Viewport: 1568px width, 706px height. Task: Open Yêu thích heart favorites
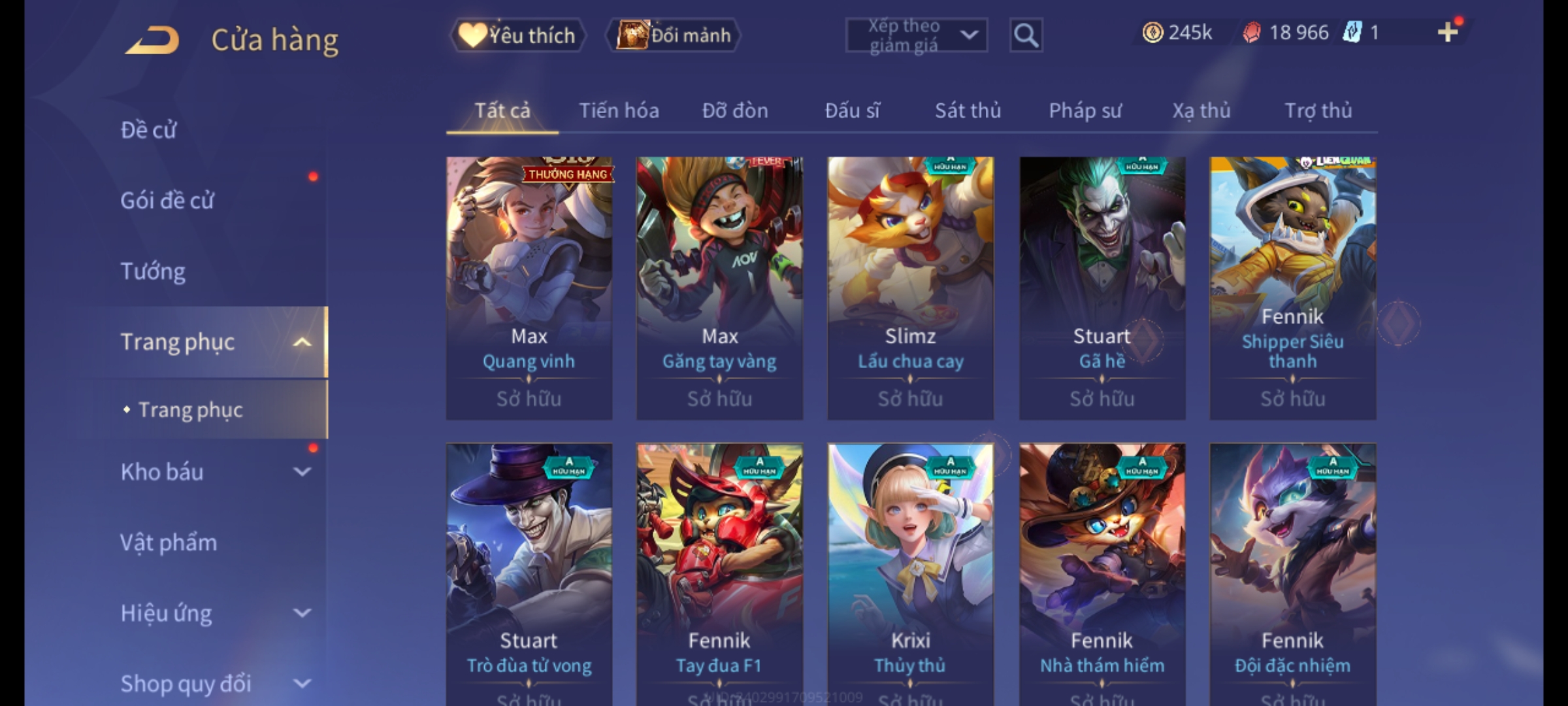click(517, 35)
